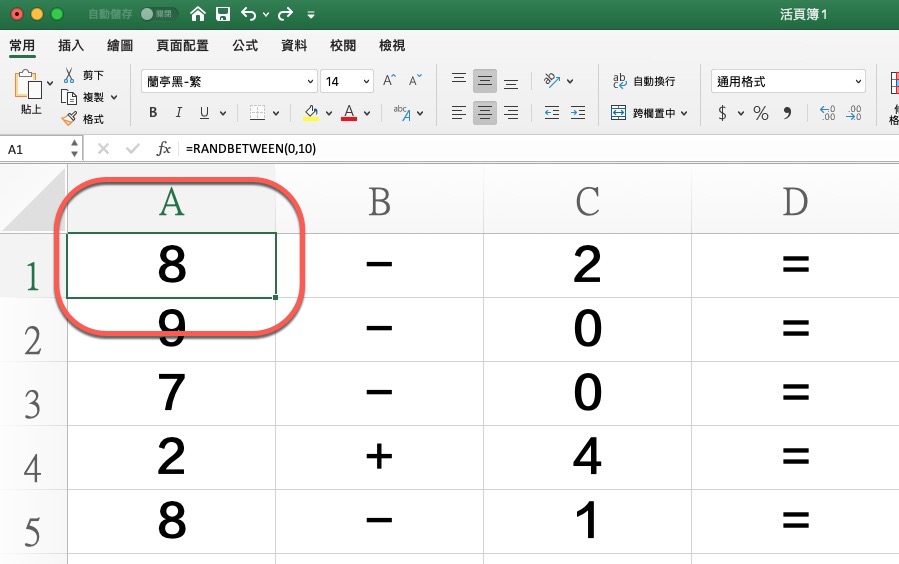
Task: Click the increase font size icon
Action: 390,81
